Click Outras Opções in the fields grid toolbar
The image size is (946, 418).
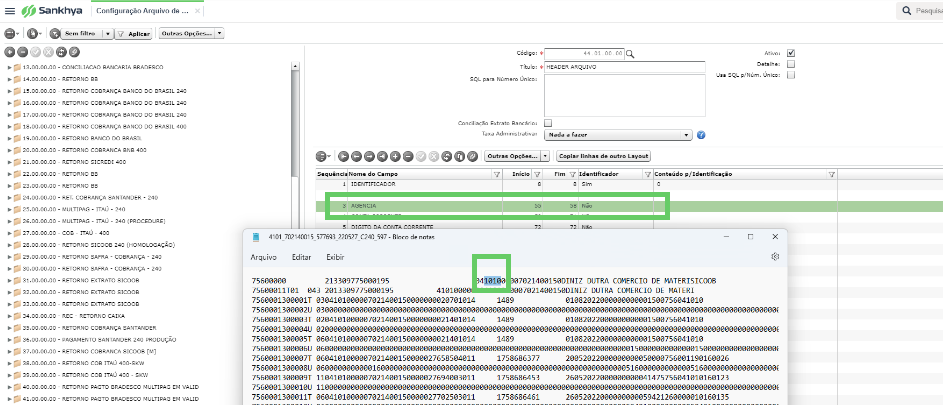513,156
